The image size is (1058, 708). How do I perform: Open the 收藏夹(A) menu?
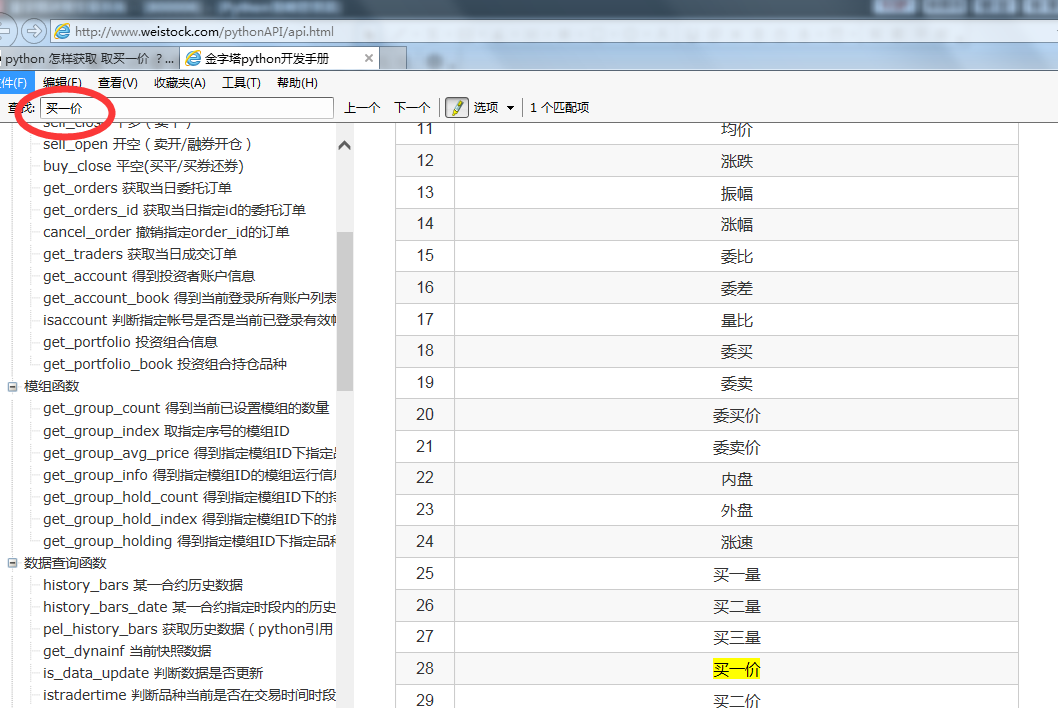pyautogui.click(x=179, y=82)
